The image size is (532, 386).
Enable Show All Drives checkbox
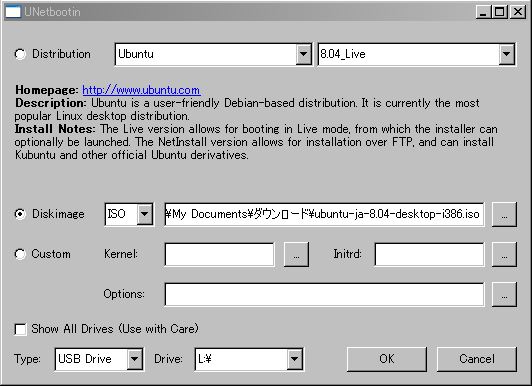20,329
